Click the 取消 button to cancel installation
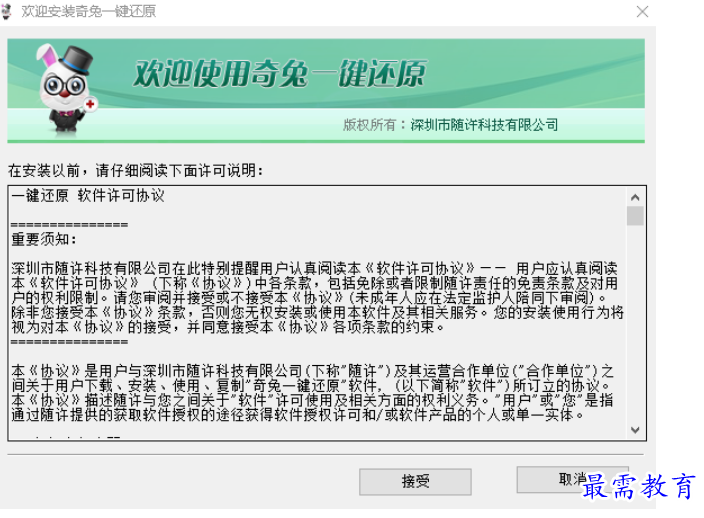704x518 pixels. (572, 479)
